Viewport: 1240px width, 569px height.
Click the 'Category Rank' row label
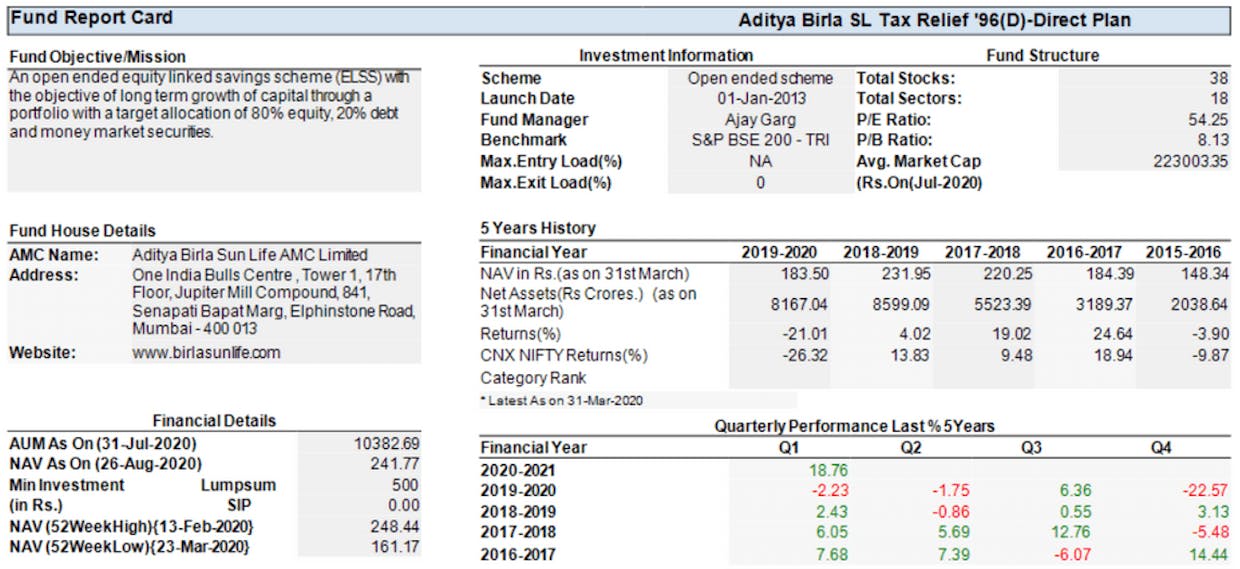tap(533, 378)
